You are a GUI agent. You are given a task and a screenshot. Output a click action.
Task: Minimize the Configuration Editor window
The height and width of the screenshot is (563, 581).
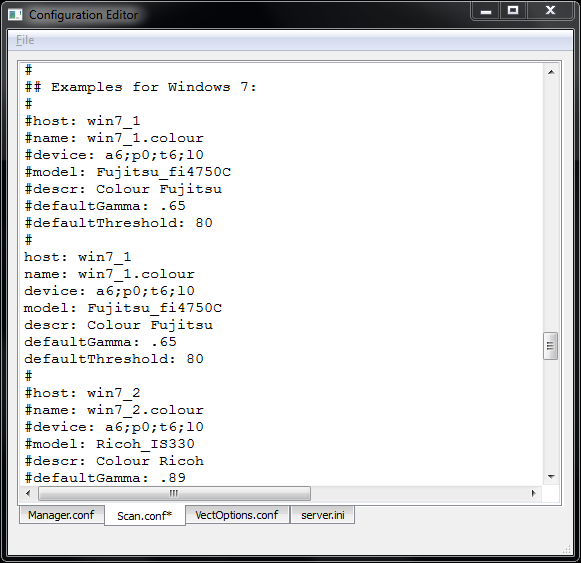pos(486,11)
